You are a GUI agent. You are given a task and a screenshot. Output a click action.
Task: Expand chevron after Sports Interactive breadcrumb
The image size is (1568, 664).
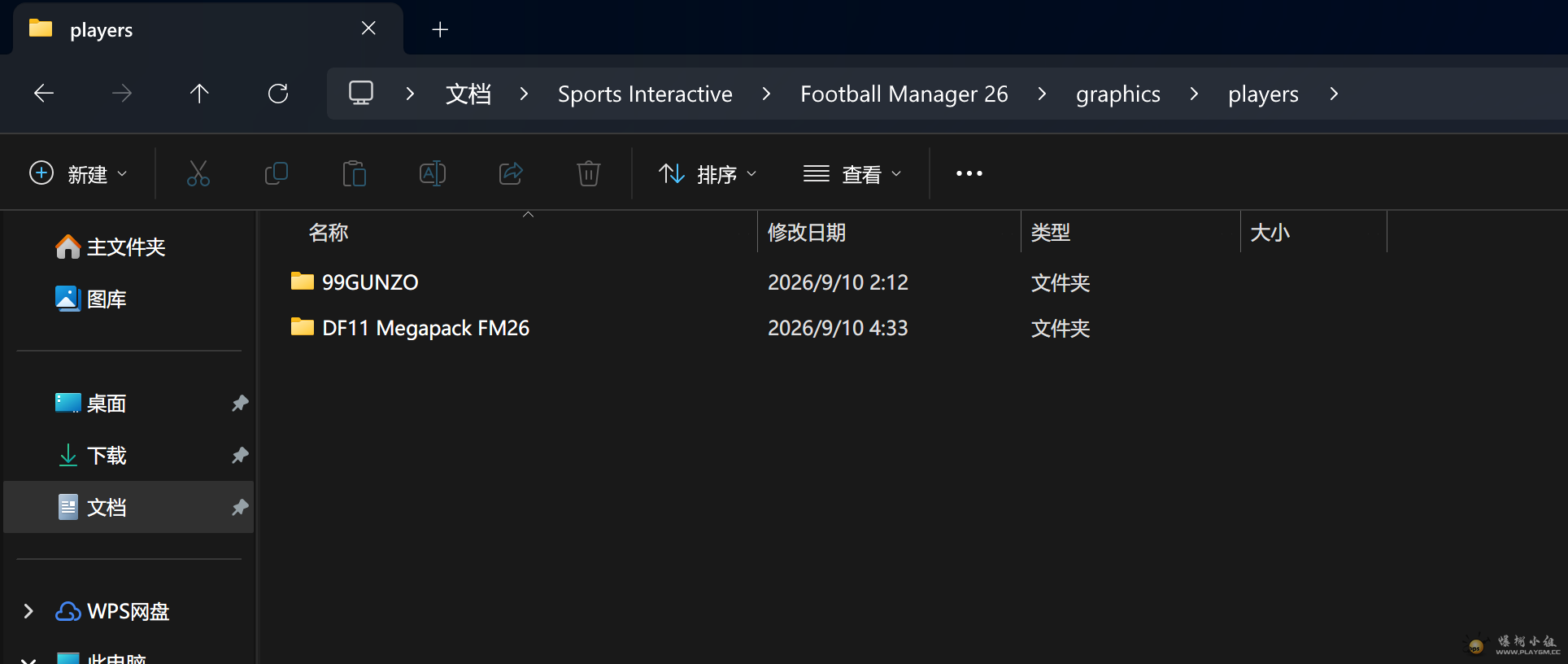766,94
